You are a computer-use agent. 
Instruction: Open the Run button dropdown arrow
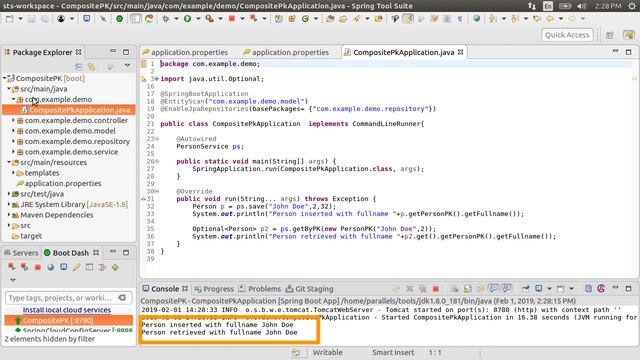tap(198, 19)
